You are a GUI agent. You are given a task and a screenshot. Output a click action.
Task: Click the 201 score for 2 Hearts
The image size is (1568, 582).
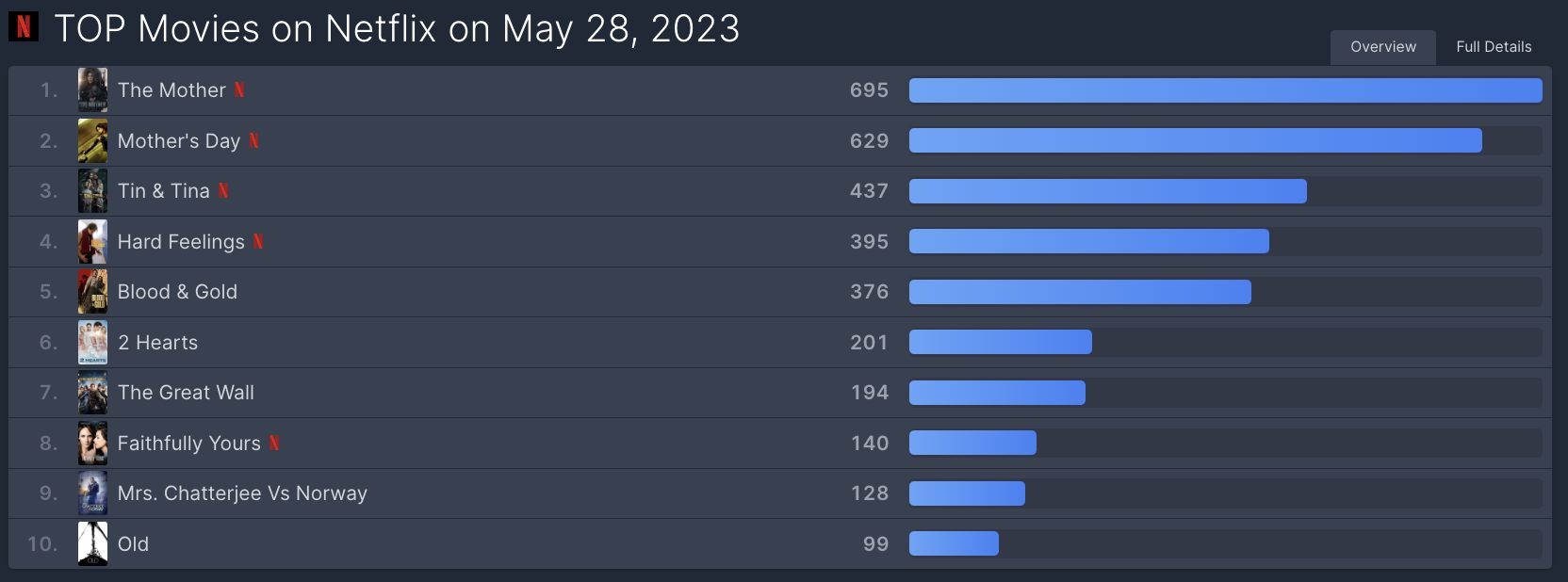[x=869, y=343]
